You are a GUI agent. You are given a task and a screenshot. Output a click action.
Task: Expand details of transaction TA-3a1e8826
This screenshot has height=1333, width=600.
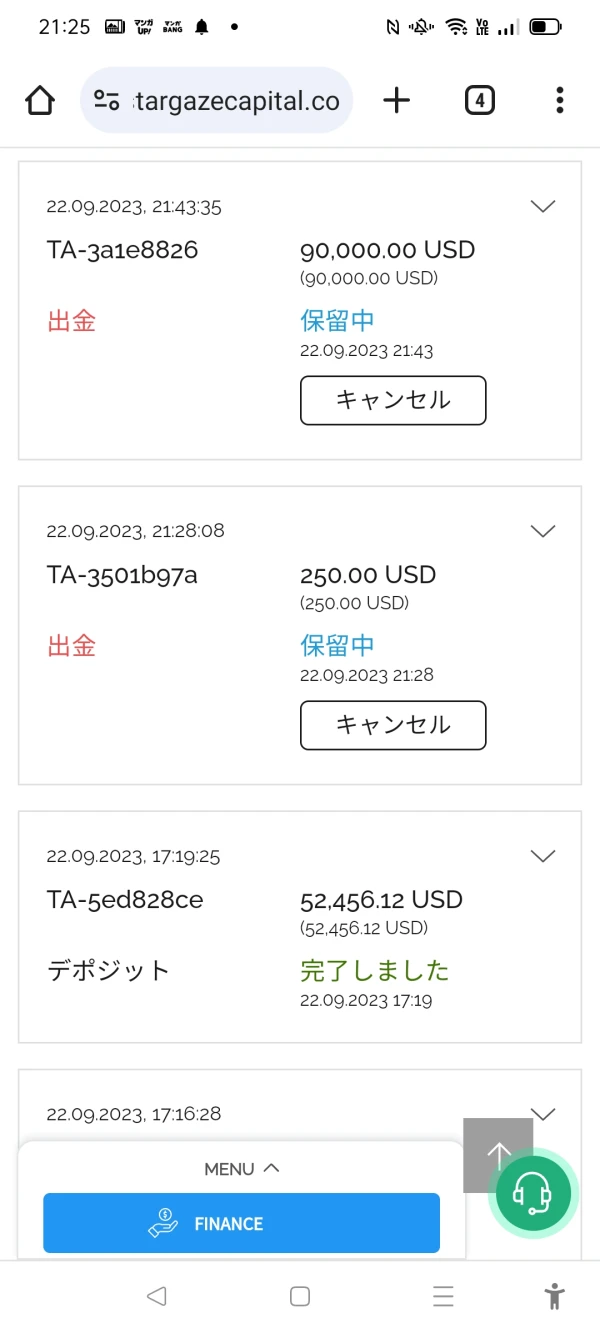[542, 206]
